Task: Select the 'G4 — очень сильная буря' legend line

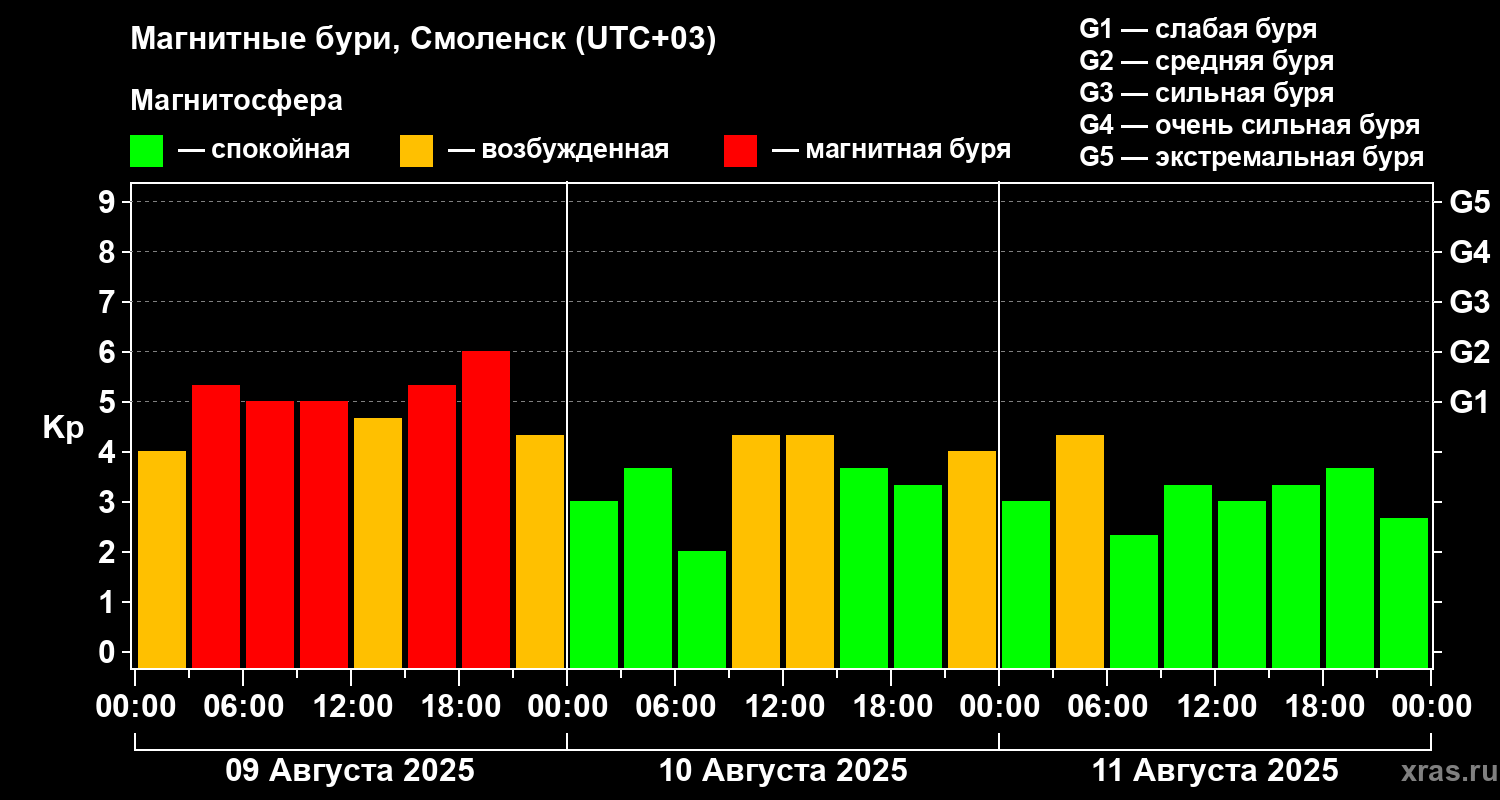Action: (1249, 125)
